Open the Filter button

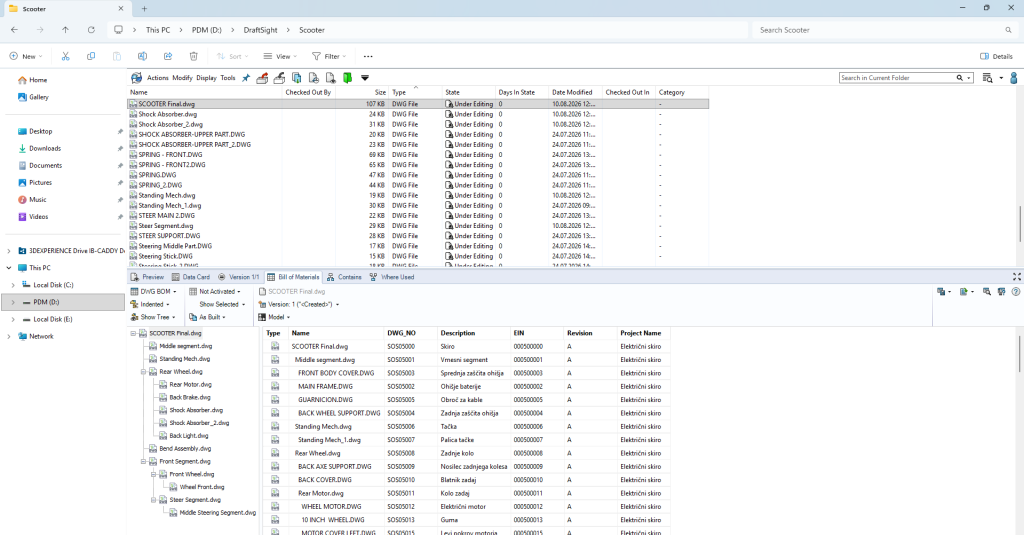329,56
